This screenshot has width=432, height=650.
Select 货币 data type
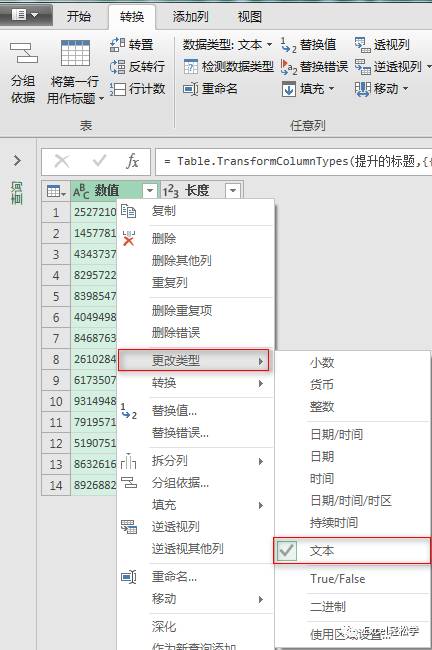click(322, 384)
